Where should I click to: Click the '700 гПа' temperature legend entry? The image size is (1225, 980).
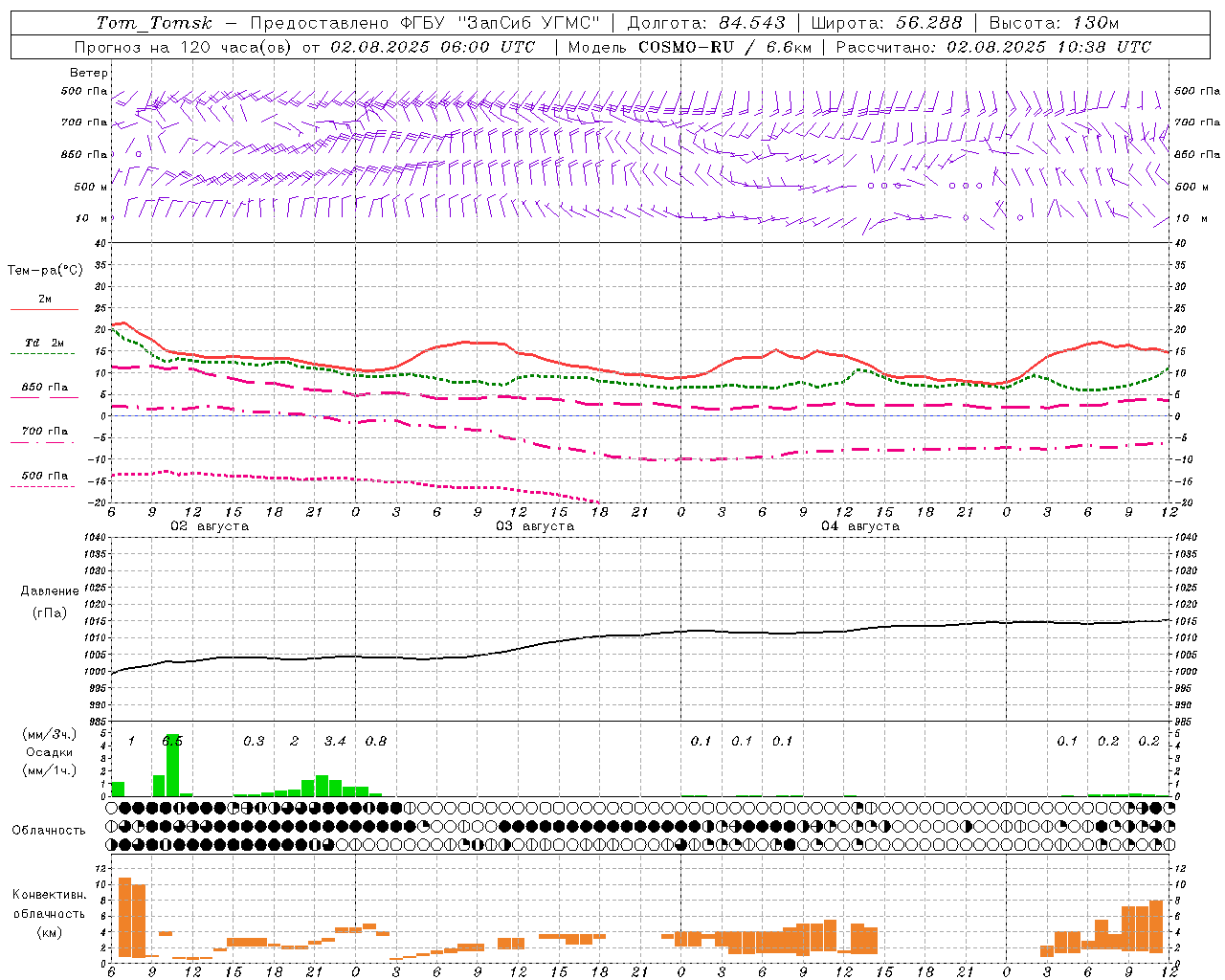pyautogui.click(x=44, y=432)
